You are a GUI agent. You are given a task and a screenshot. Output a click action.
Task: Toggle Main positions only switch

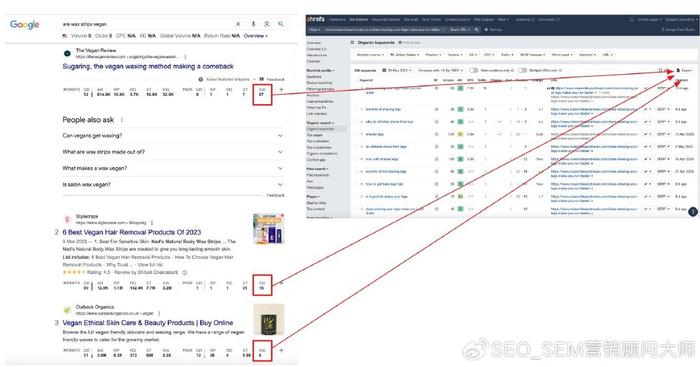474,71
